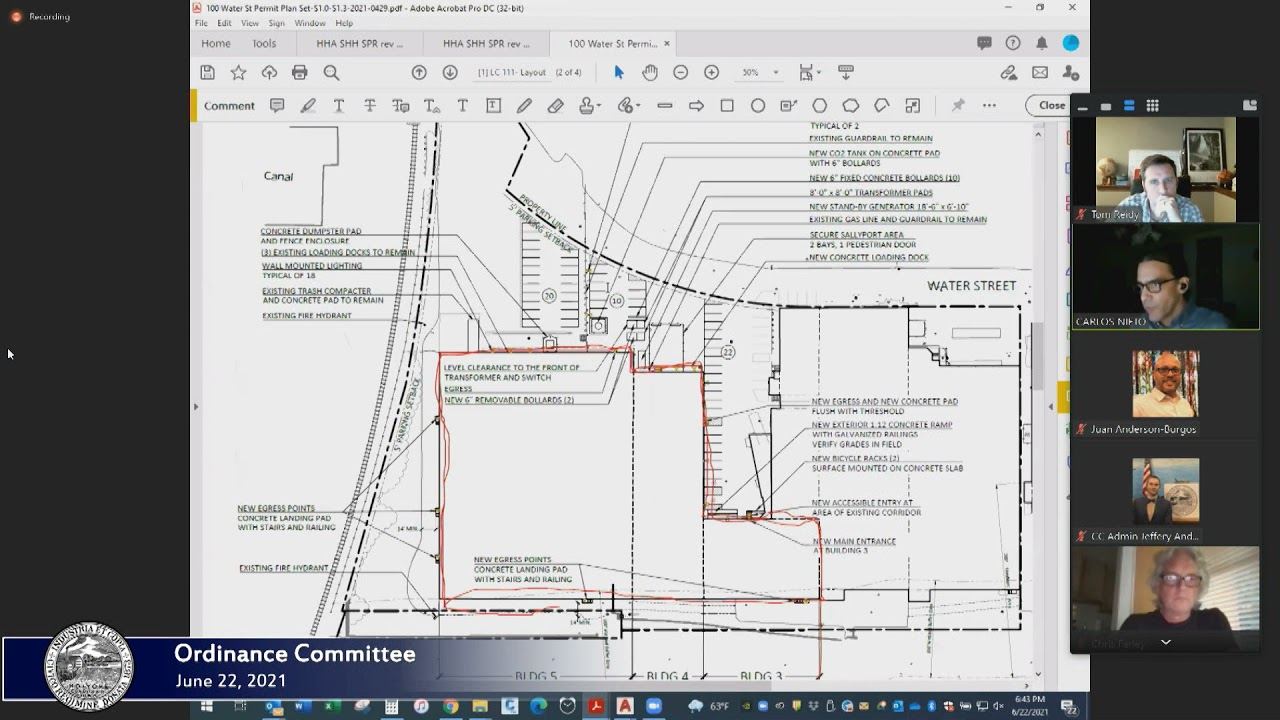The width and height of the screenshot is (1280, 720).
Task: Switch to first HHA SHH SPR tab
Action: (x=360, y=44)
